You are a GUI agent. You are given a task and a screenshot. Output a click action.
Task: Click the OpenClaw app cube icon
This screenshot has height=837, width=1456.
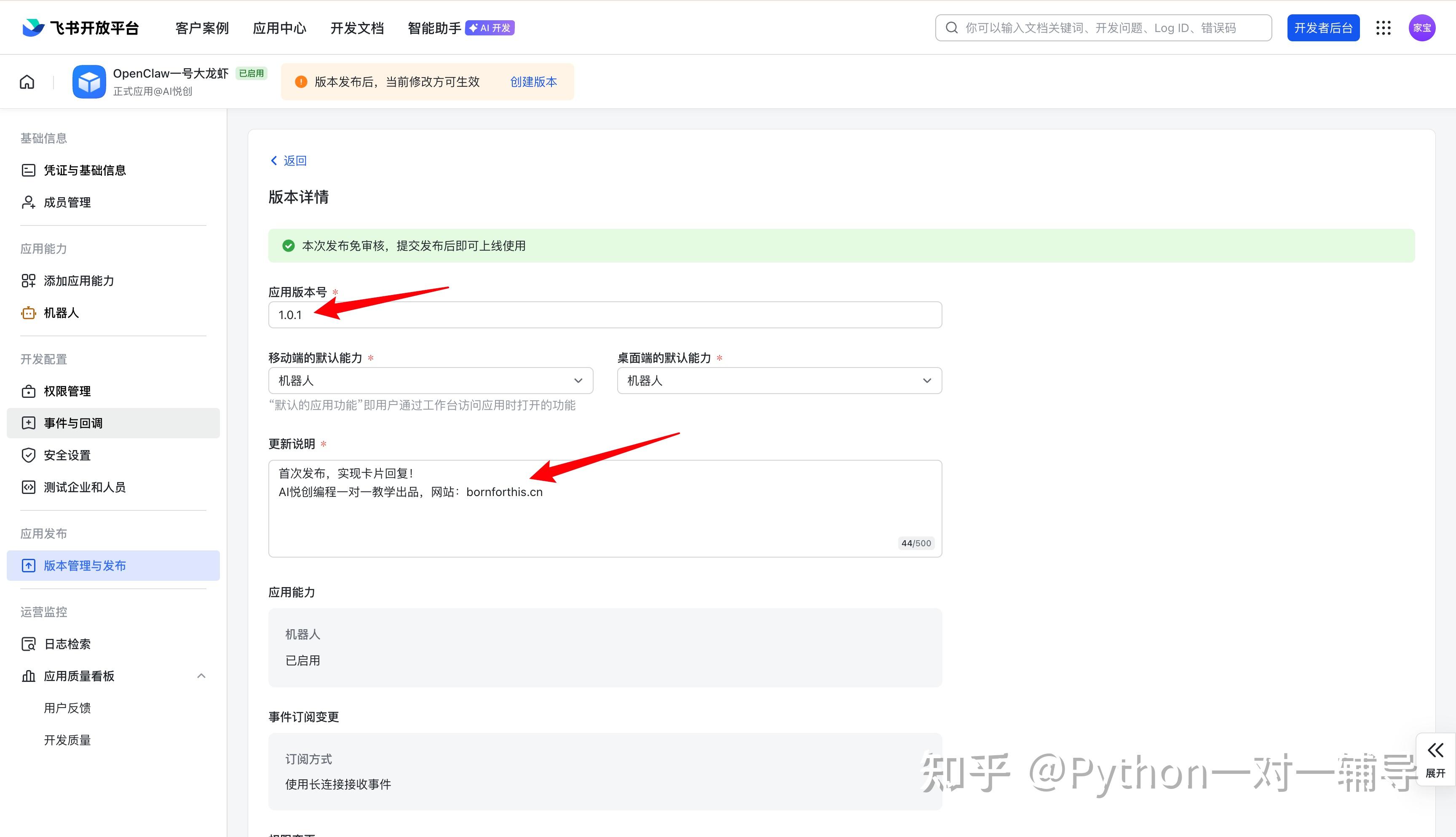pyautogui.click(x=89, y=82)
